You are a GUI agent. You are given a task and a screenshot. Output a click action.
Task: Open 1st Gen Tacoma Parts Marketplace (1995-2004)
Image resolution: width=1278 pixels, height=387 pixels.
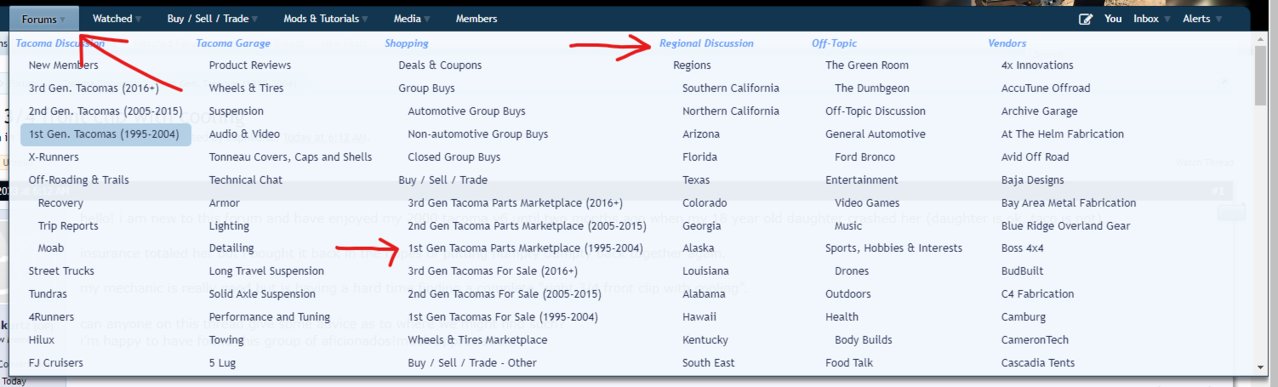pyautogui.click(x=525, y=248)
